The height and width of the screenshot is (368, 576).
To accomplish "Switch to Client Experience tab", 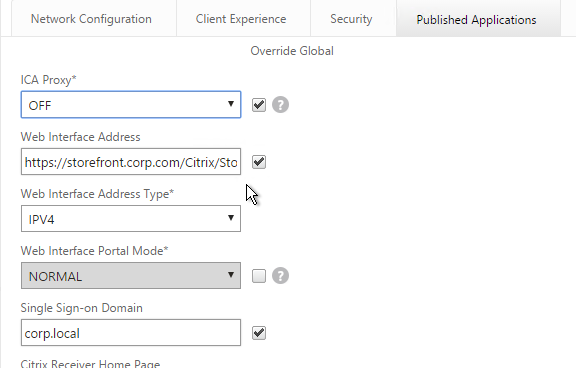I will [x=241, y=19].
